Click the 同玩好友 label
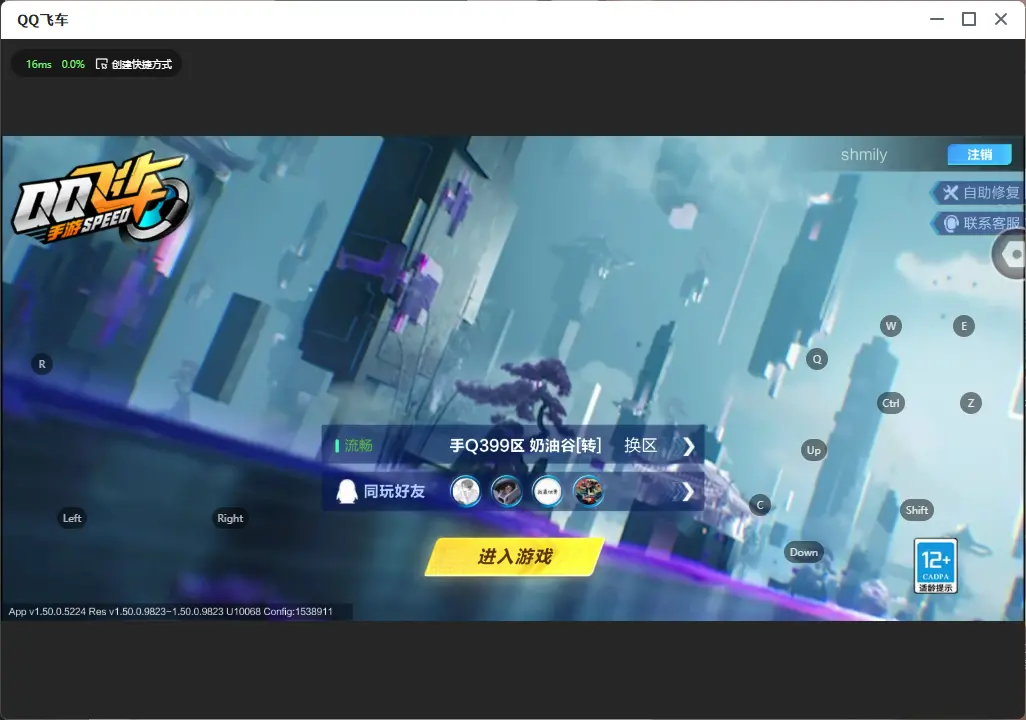This screenshot has width=1026, height=720. 394,491
